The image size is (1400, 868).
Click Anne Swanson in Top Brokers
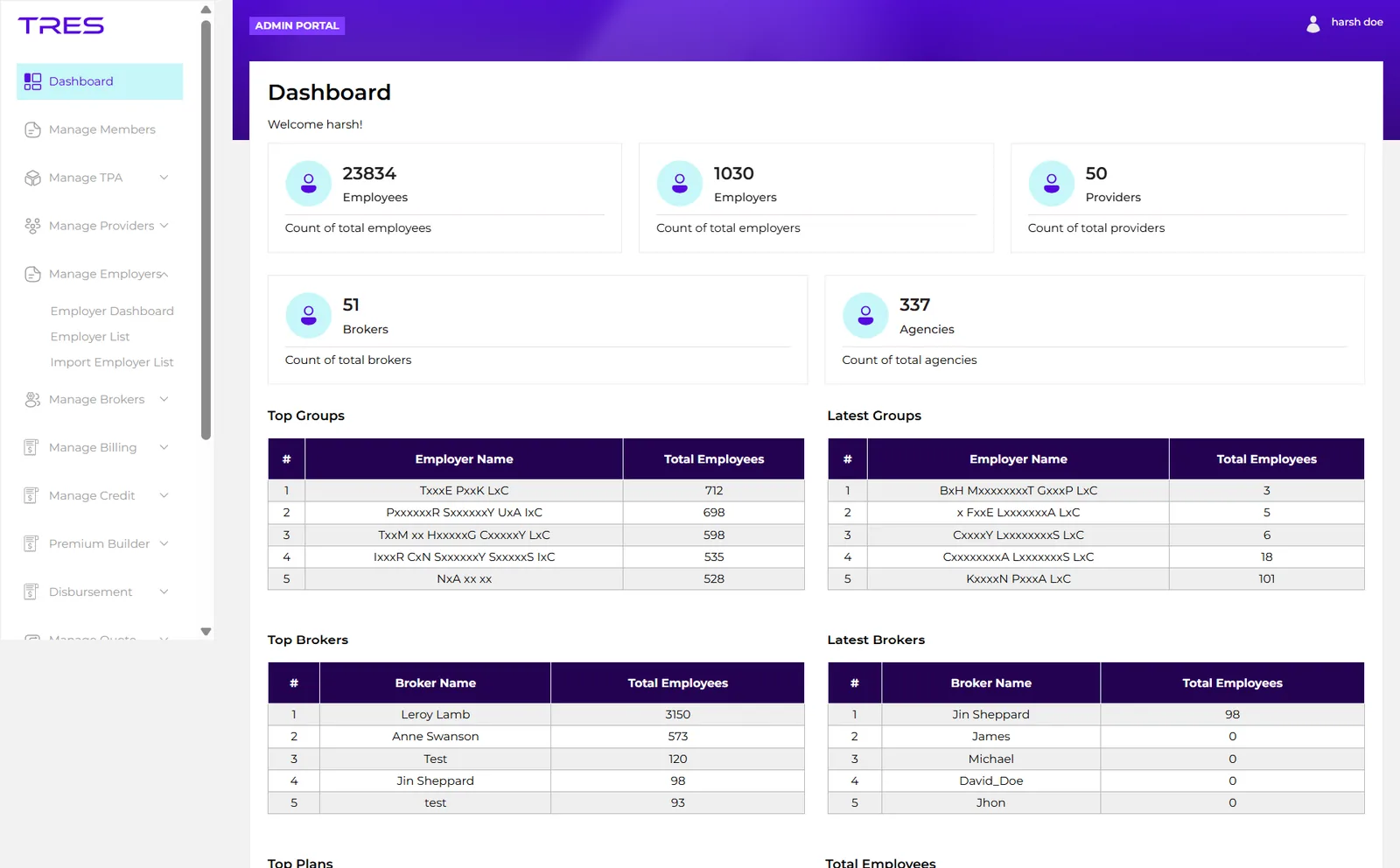(x=436, y=737)
